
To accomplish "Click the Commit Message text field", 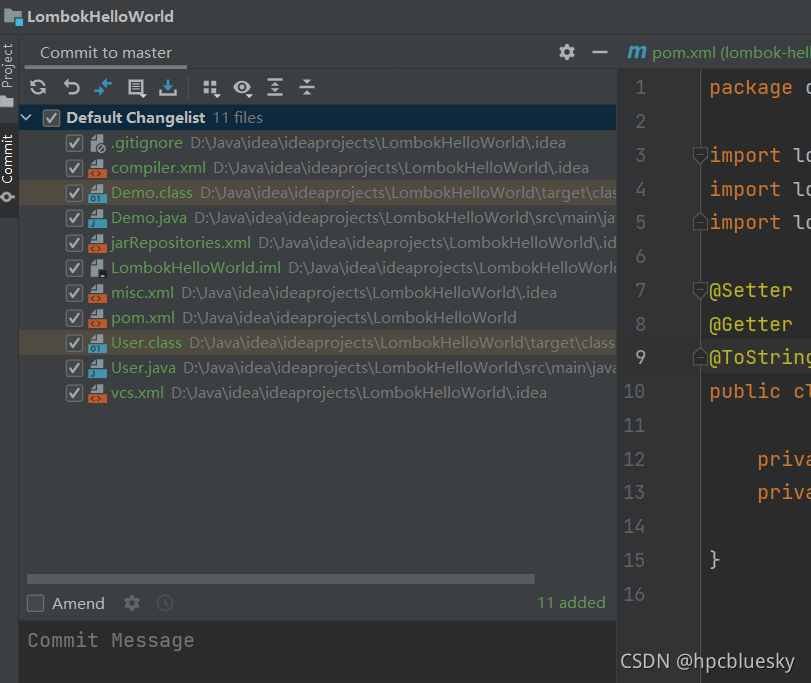I will pyautogui.click(x=318, y=651).
